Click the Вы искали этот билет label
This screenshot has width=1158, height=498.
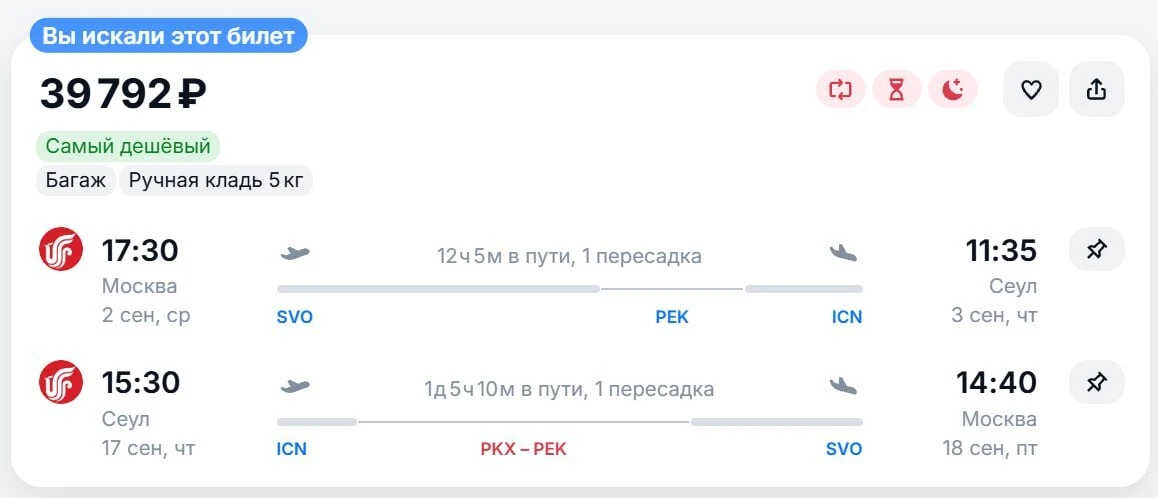168,35
